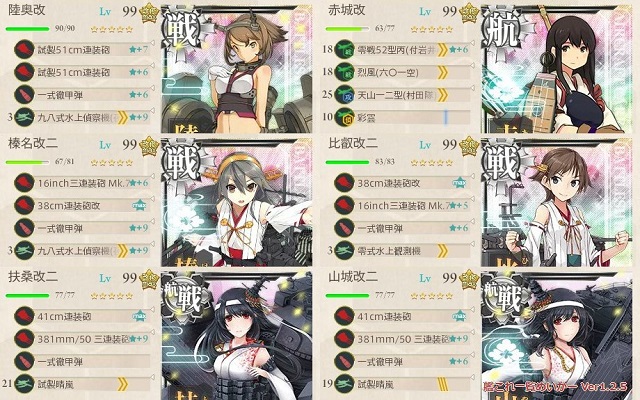The width and height of the screenshot is (640, 400).
Task: Click the 航 ship-type emblem on 赤城改's card
Action: [503, 31]
